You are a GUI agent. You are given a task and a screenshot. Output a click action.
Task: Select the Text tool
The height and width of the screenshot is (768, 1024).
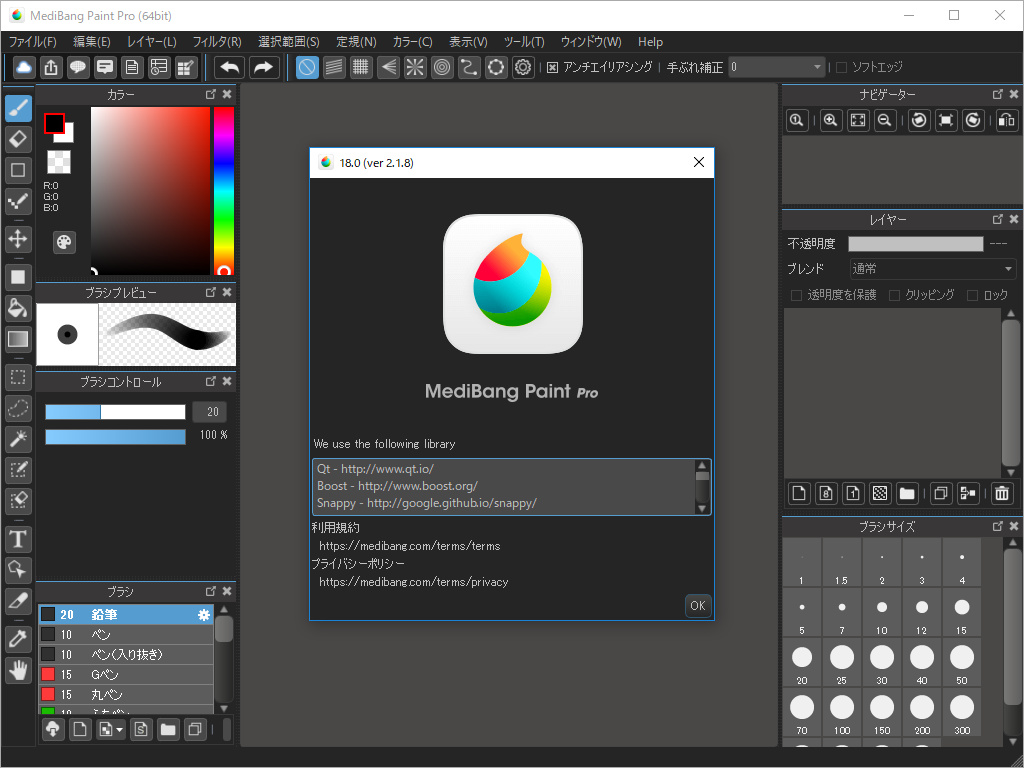(18, 539)
